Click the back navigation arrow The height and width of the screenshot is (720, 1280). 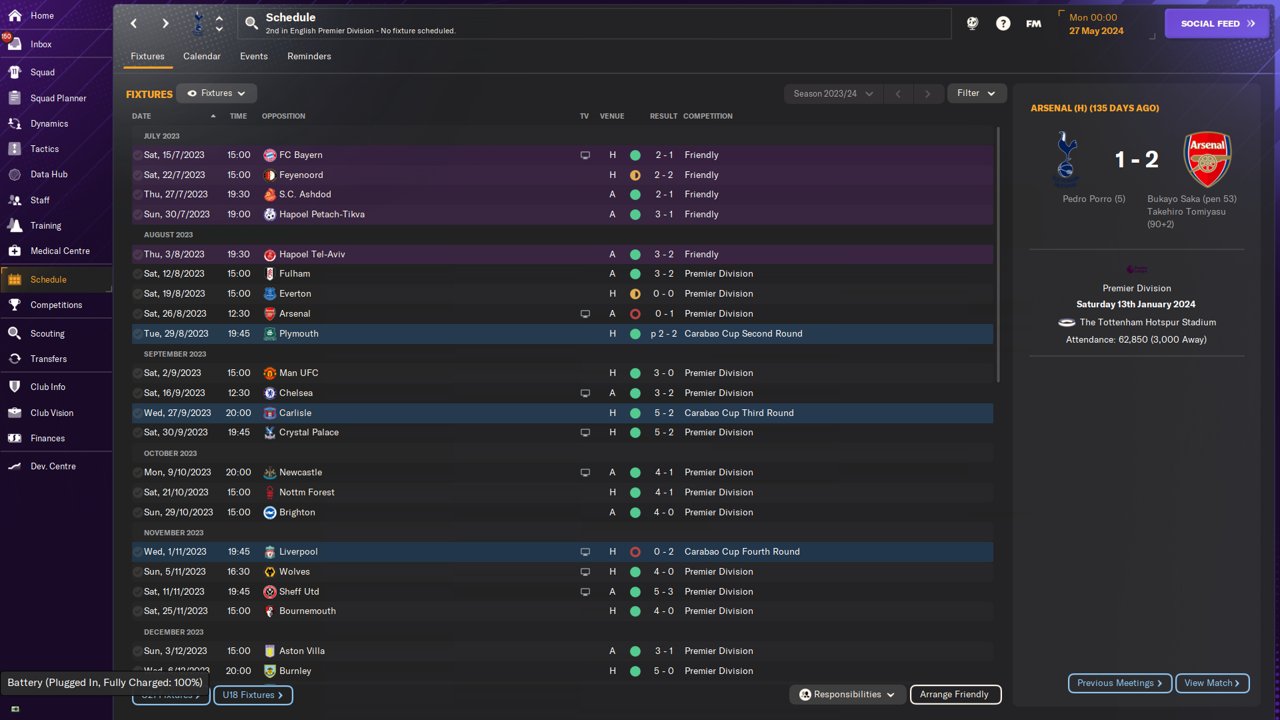(x=135, y=23)
